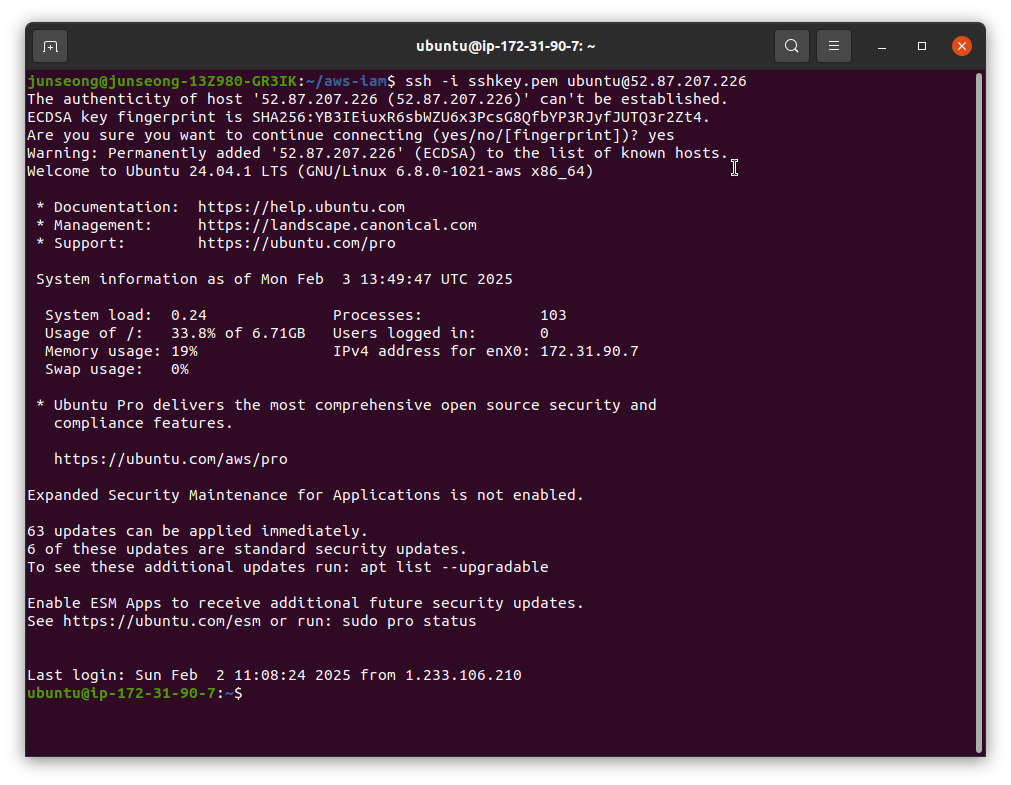Click the ubuntu@ip-172-31-90-7 shell prompt
Image resolution: width=1011 pixels, height=785 pixels.
135,693
